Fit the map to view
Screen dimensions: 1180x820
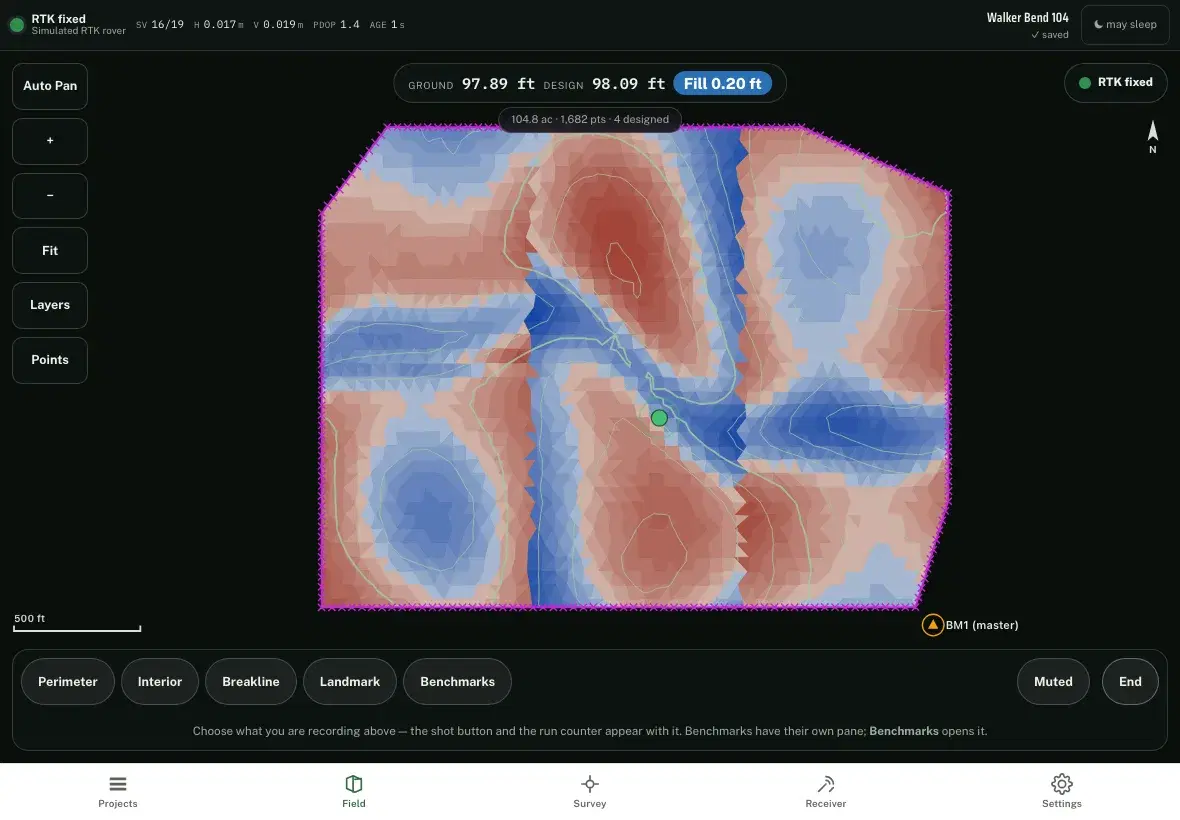(x=50, y=251)
